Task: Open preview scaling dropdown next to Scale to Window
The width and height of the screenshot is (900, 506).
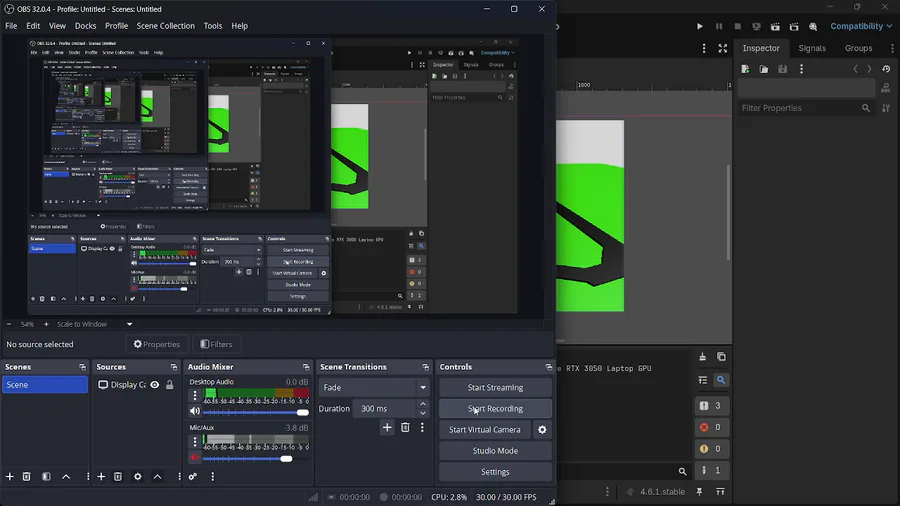Action: pyautogui.click(x=130, y=324)
